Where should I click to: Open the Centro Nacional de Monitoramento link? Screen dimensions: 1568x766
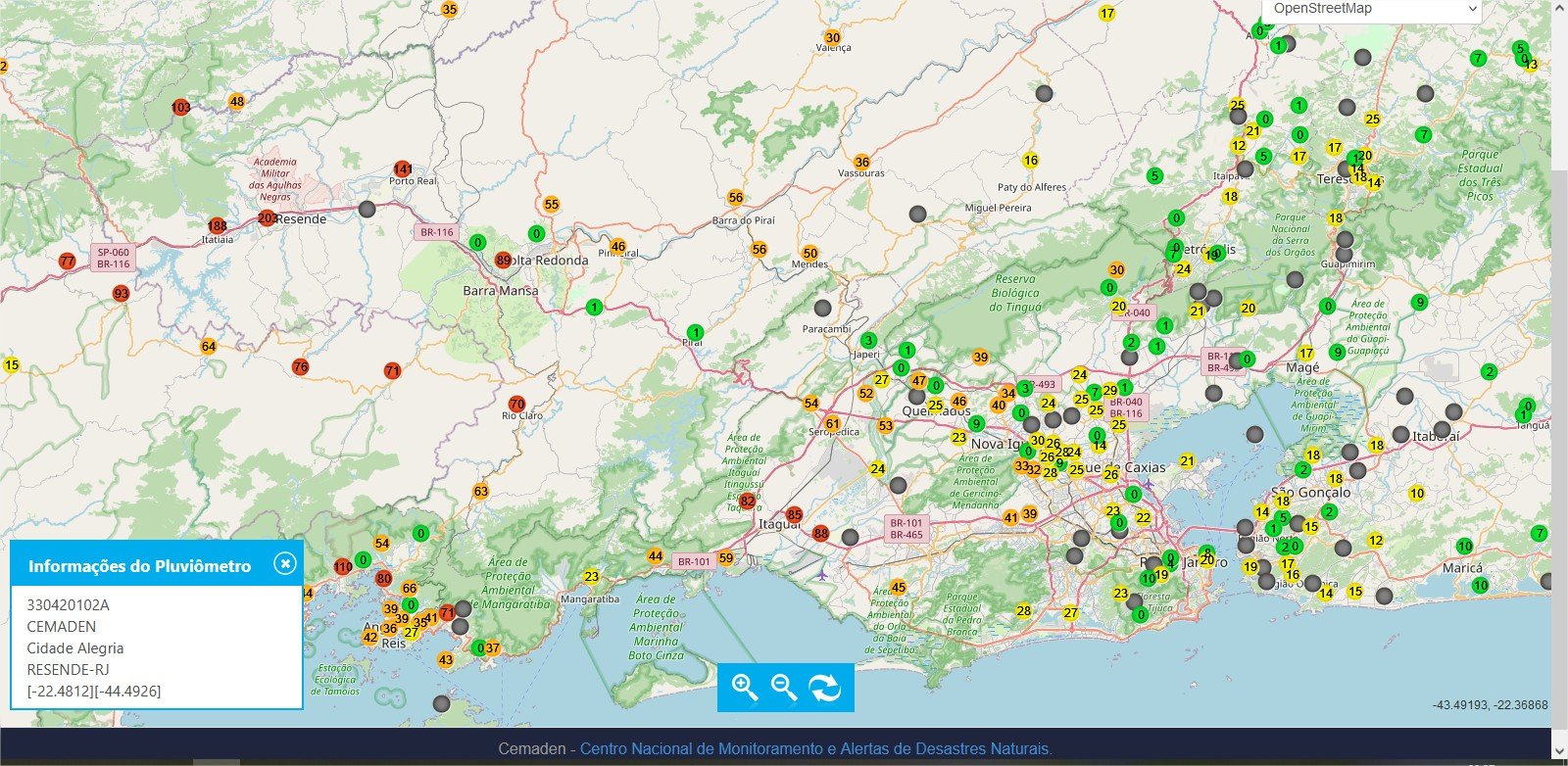tap(816, 748)
